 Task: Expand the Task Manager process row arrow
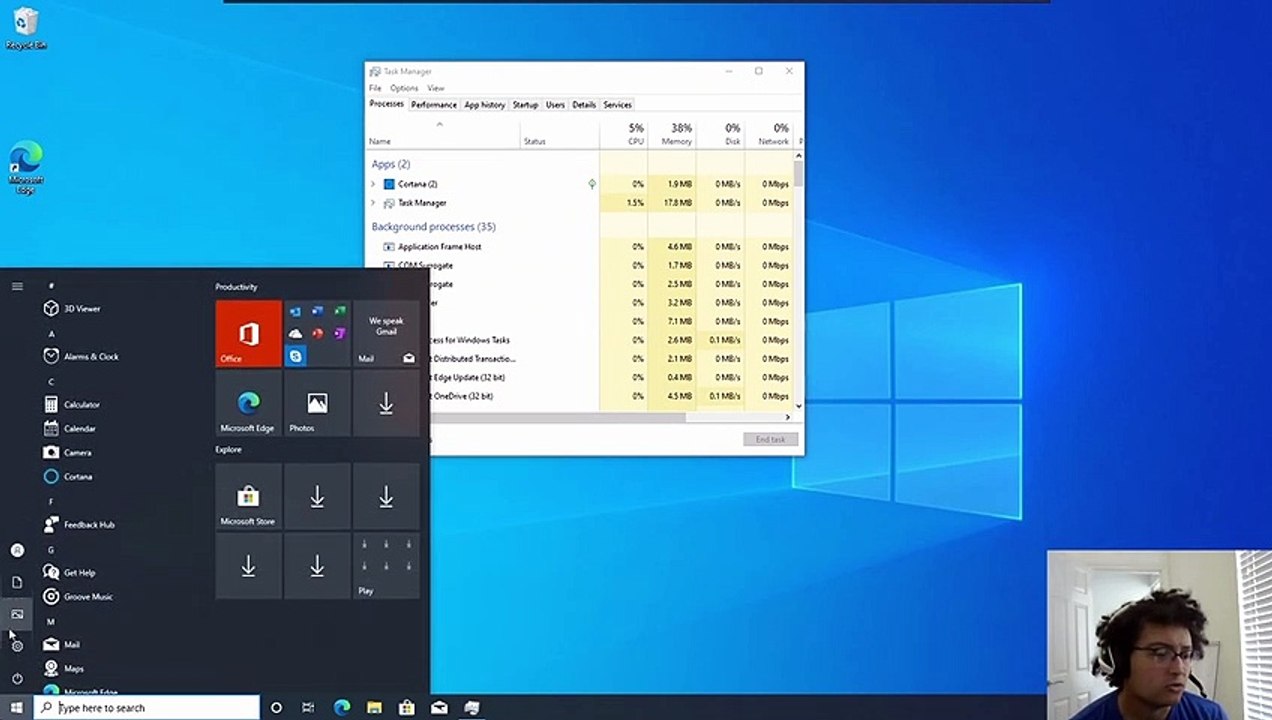click(x=373, y=203)
